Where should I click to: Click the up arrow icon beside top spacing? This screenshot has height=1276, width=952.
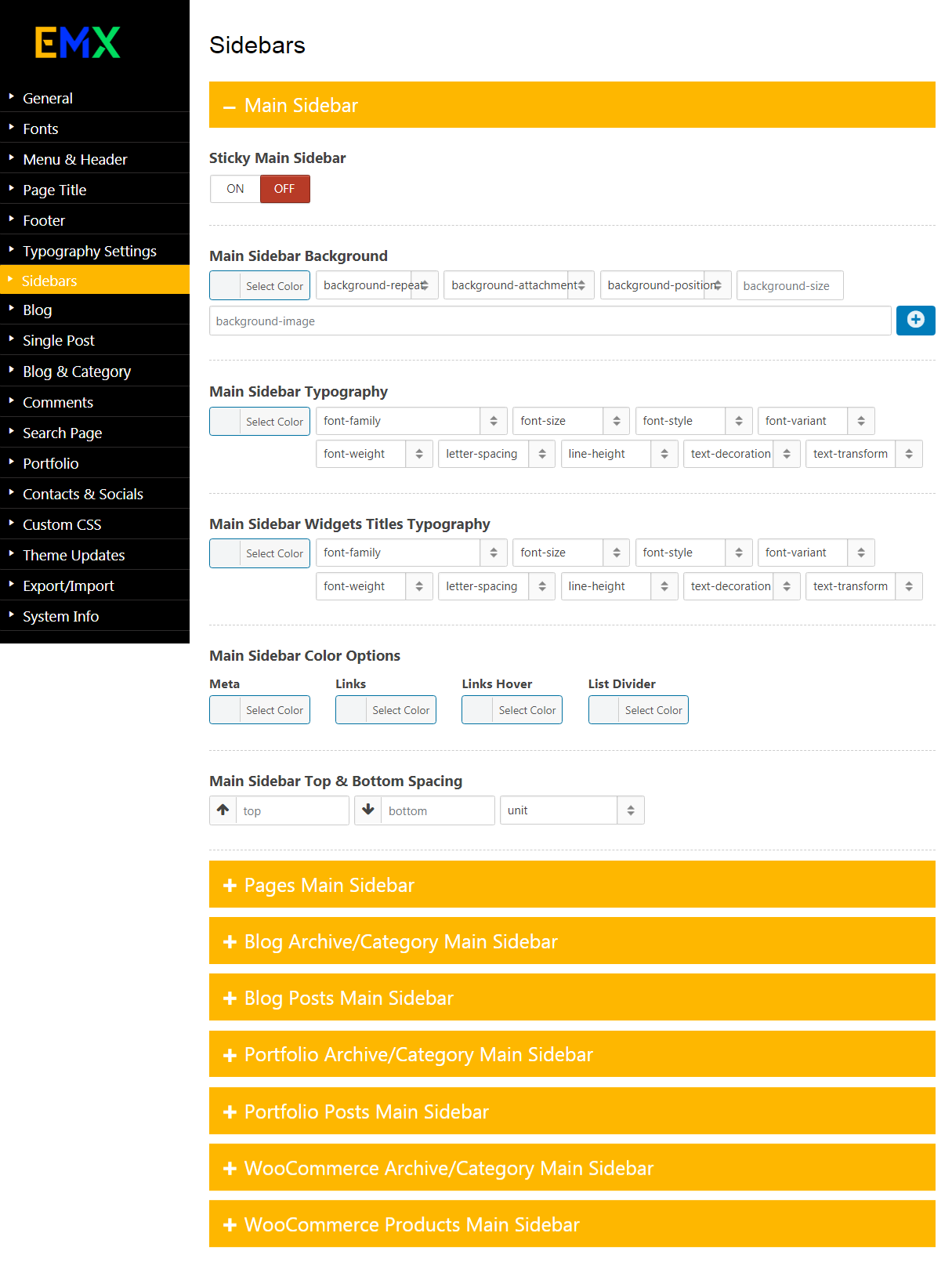223,810
